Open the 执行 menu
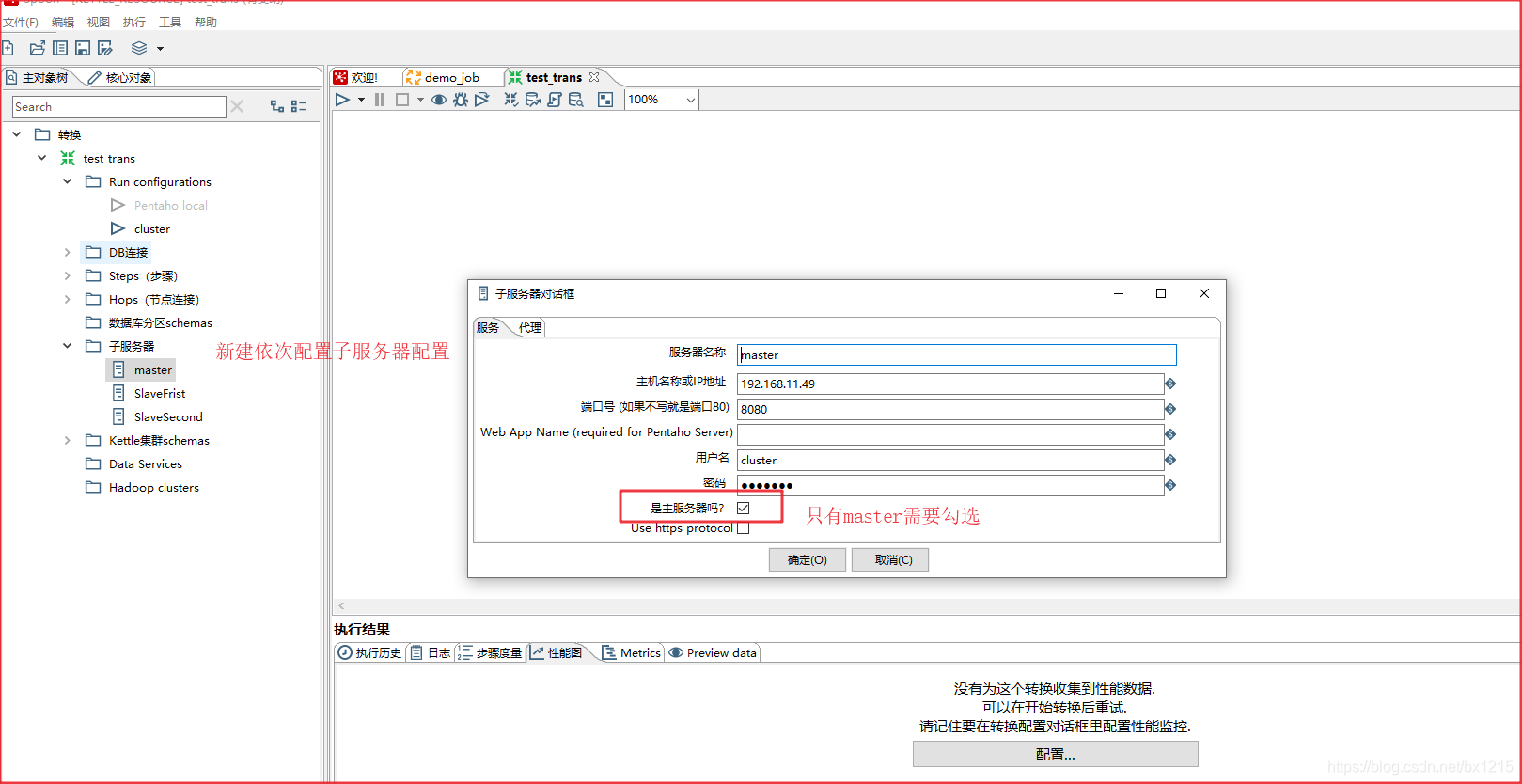 [134, 22]
